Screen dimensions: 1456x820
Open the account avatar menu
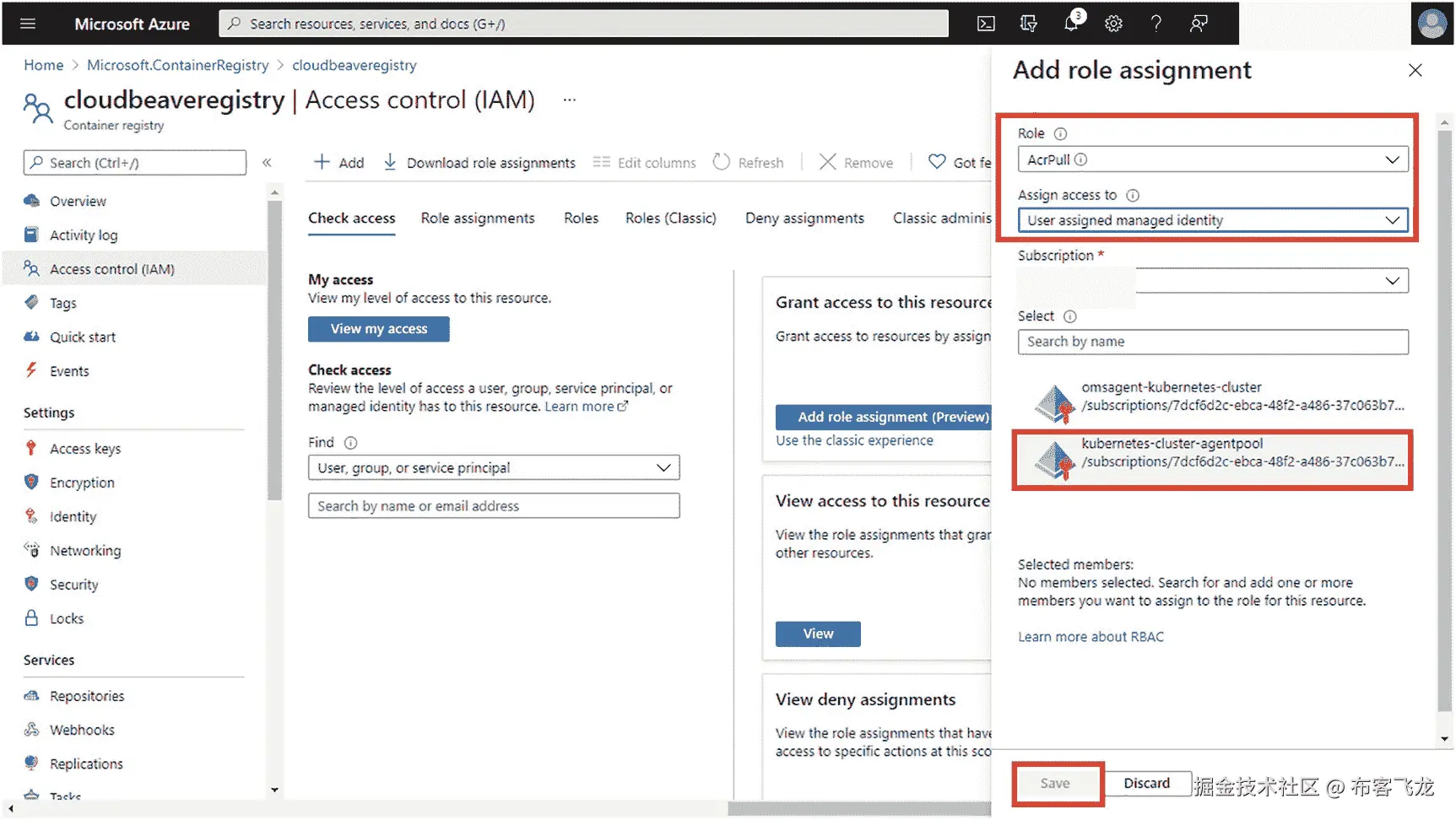coord(1432,23)
